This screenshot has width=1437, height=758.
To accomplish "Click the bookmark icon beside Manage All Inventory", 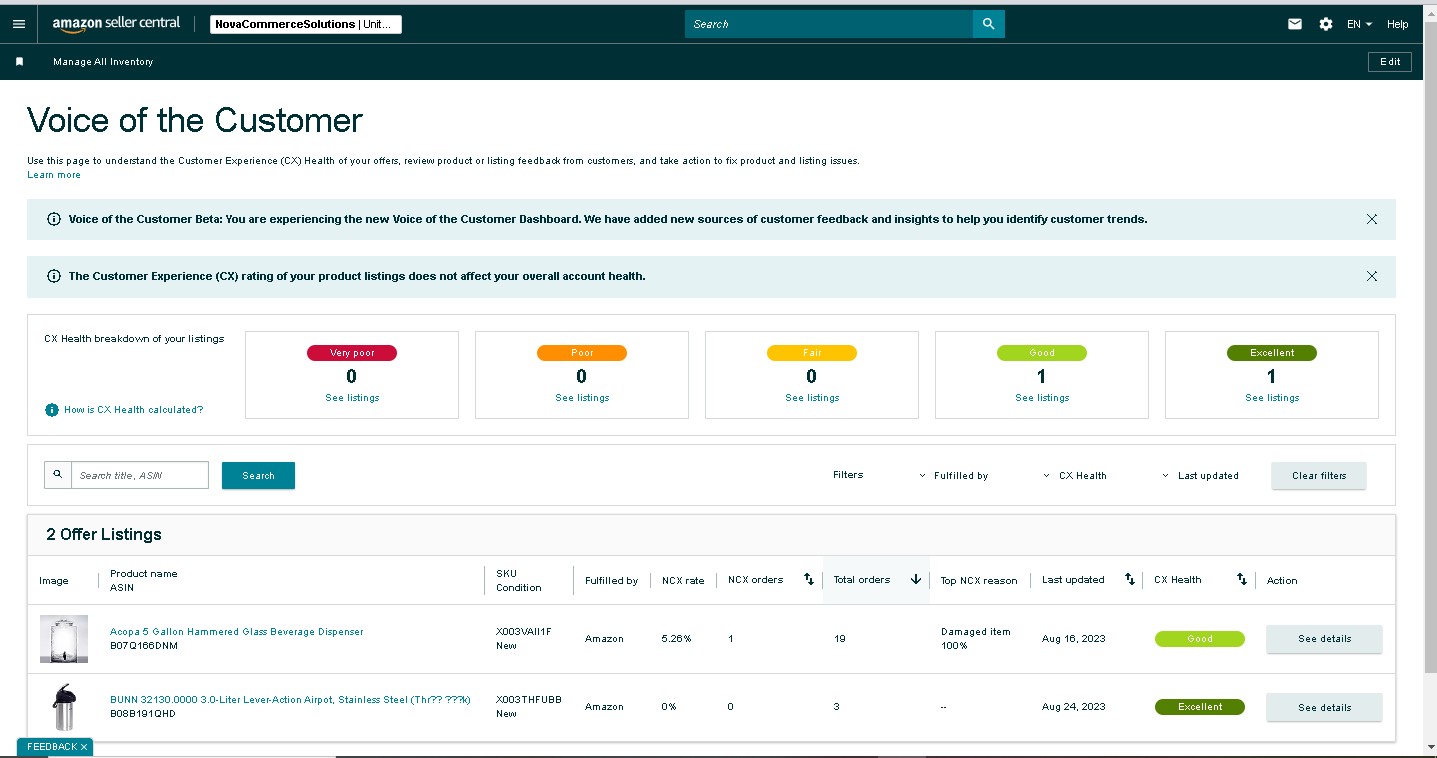I will [x=19, y=62].
